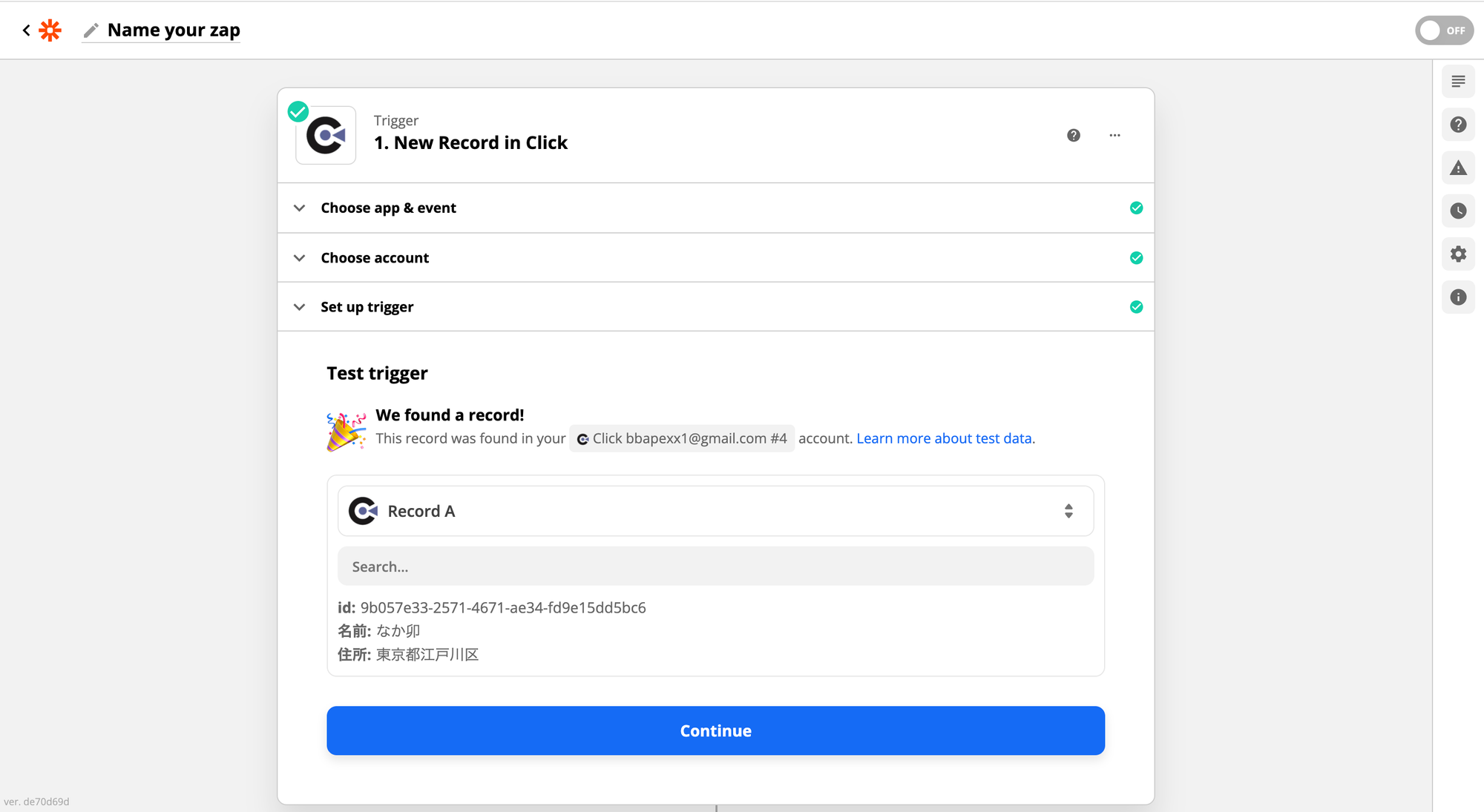Click the Record A up-down arrows
Image resolution: width=1484 pixels, height=812 pixels.
pyautogui.click(x=1068, y=511)
